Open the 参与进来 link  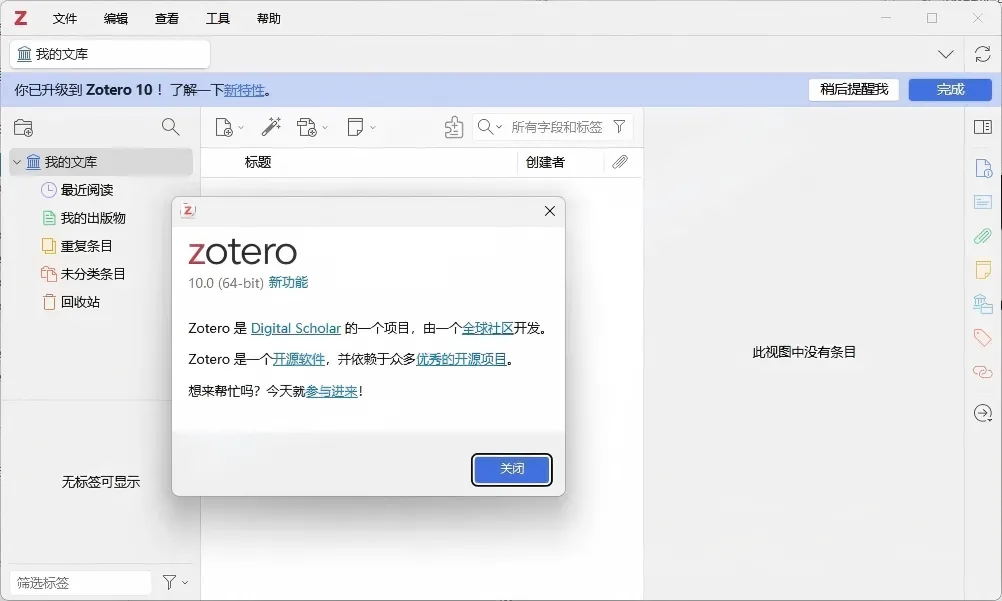[x=332, y=391]
